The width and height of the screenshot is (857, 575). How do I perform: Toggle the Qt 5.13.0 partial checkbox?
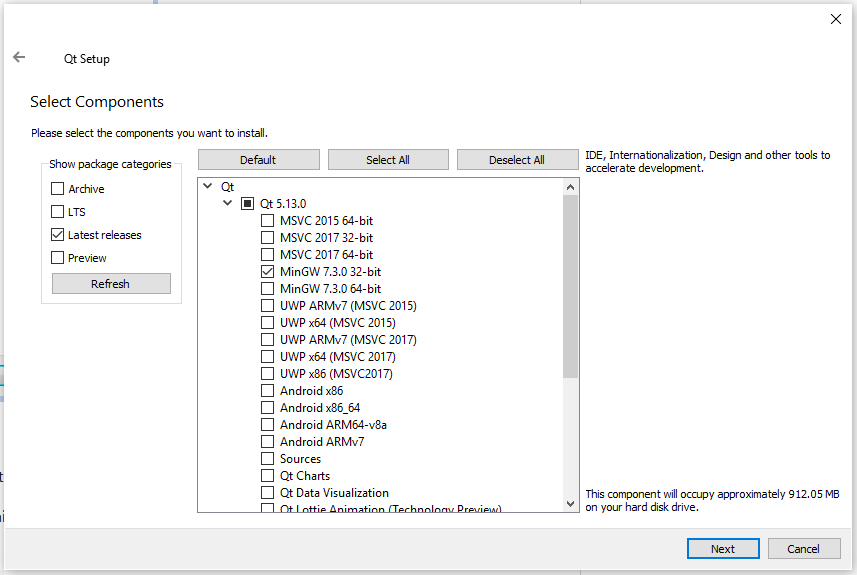coord(248,204)
